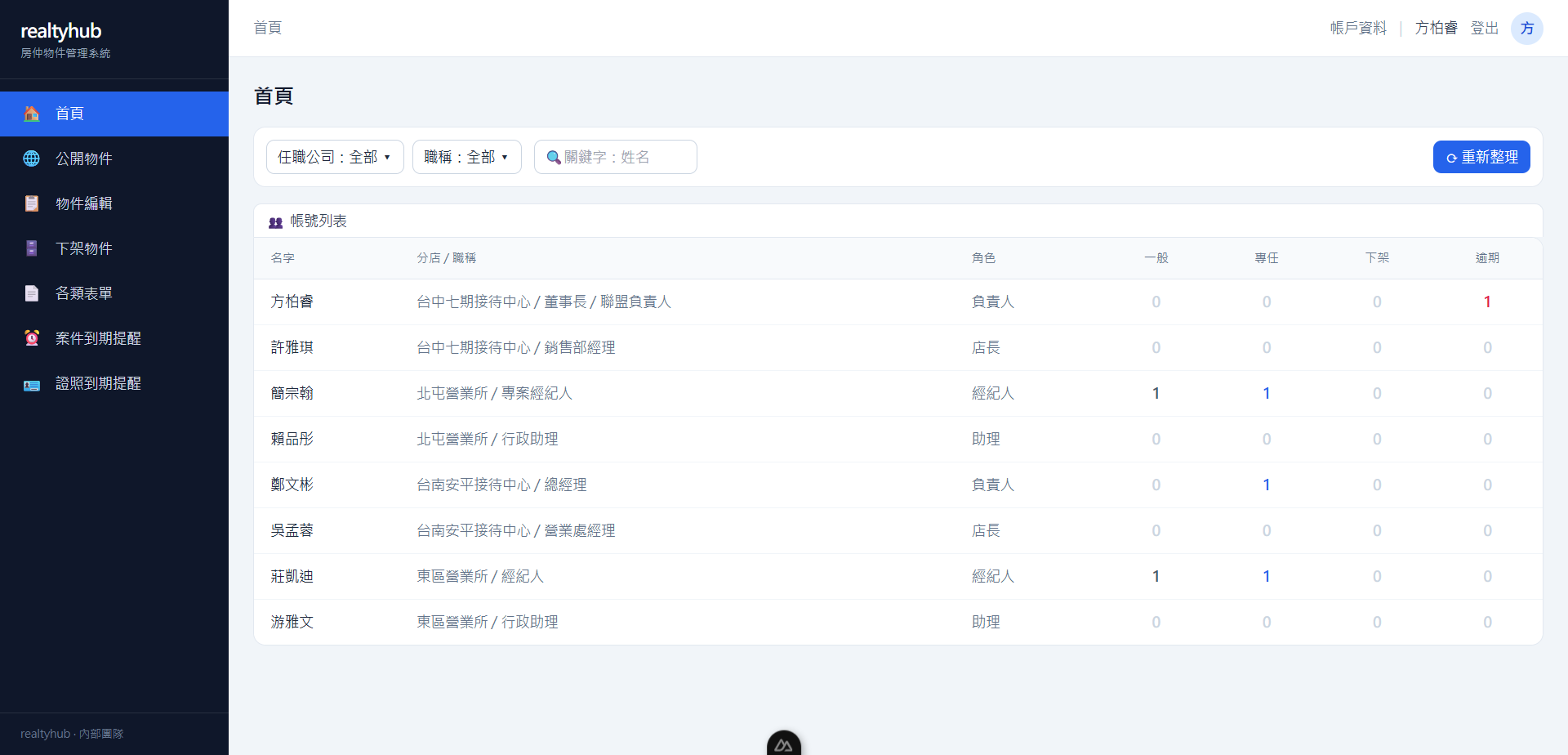Click the 逾期 column header
Screen dimensions: 1568x755
click(x=1487, y=258)
